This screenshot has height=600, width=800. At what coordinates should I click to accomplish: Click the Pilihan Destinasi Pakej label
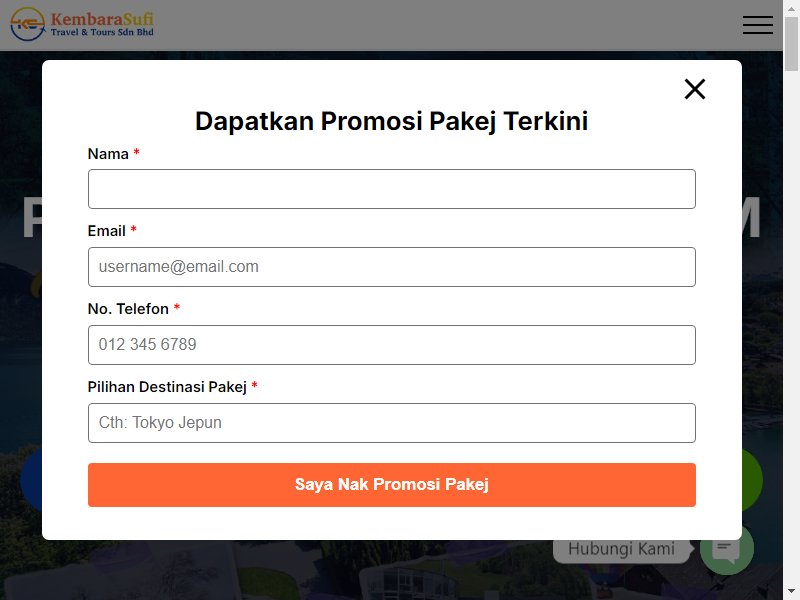pyautogui.click(x=167, y=387)
